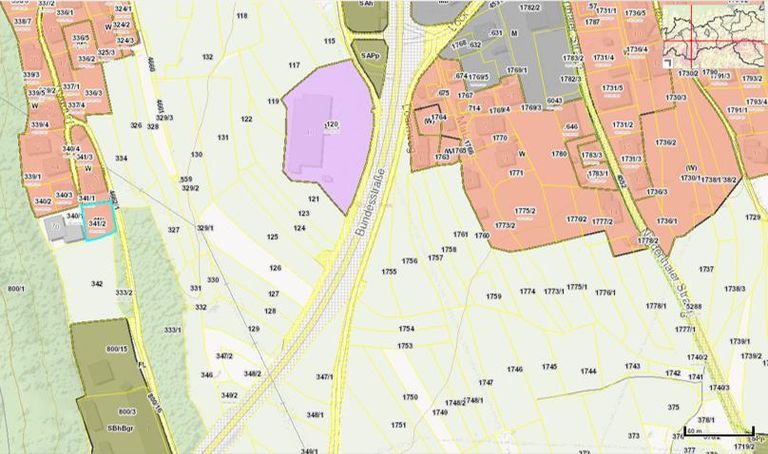Select parcel 334 near the western settlement

click(122, 159)
